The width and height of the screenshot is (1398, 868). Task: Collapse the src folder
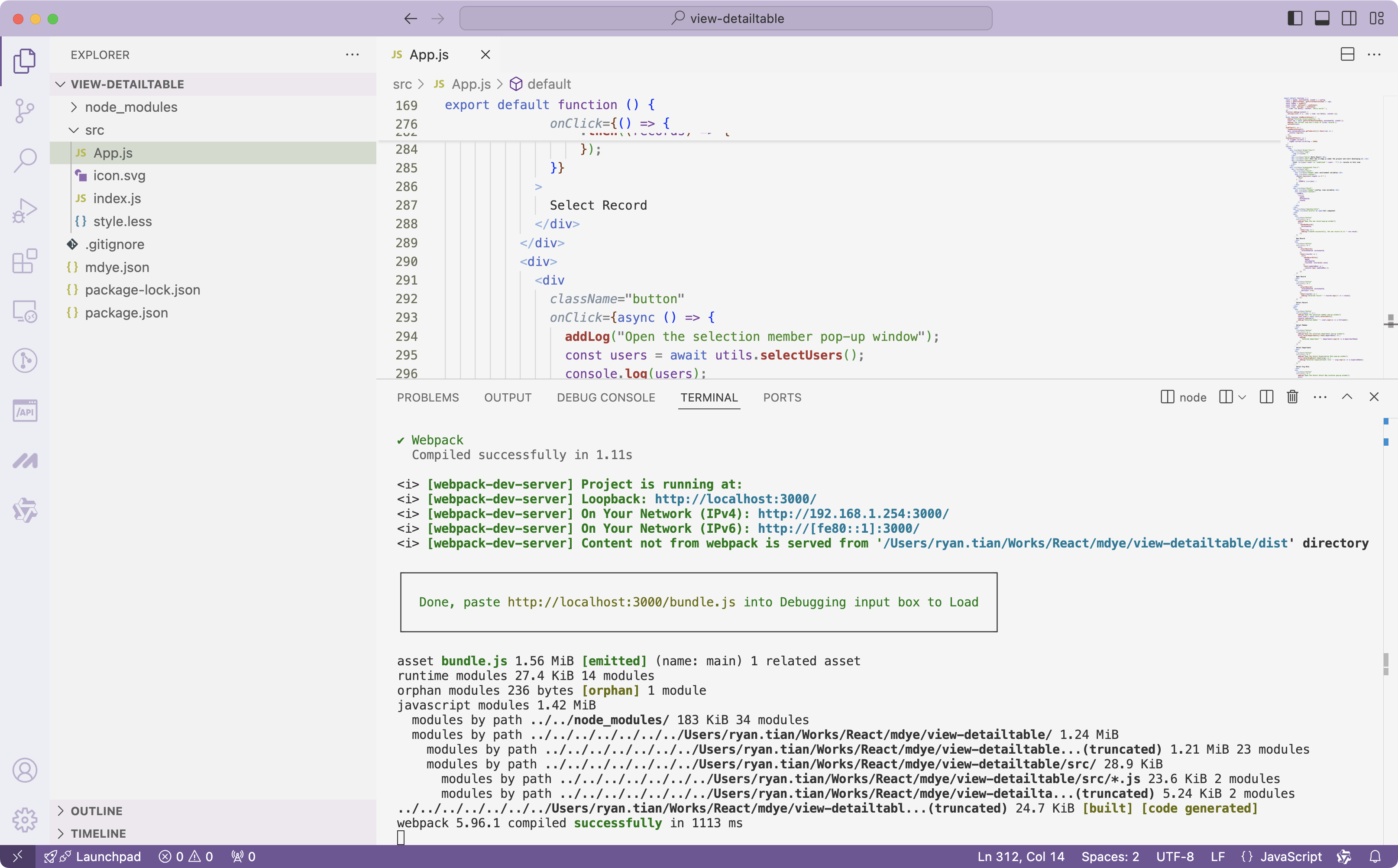click(213, 130)
